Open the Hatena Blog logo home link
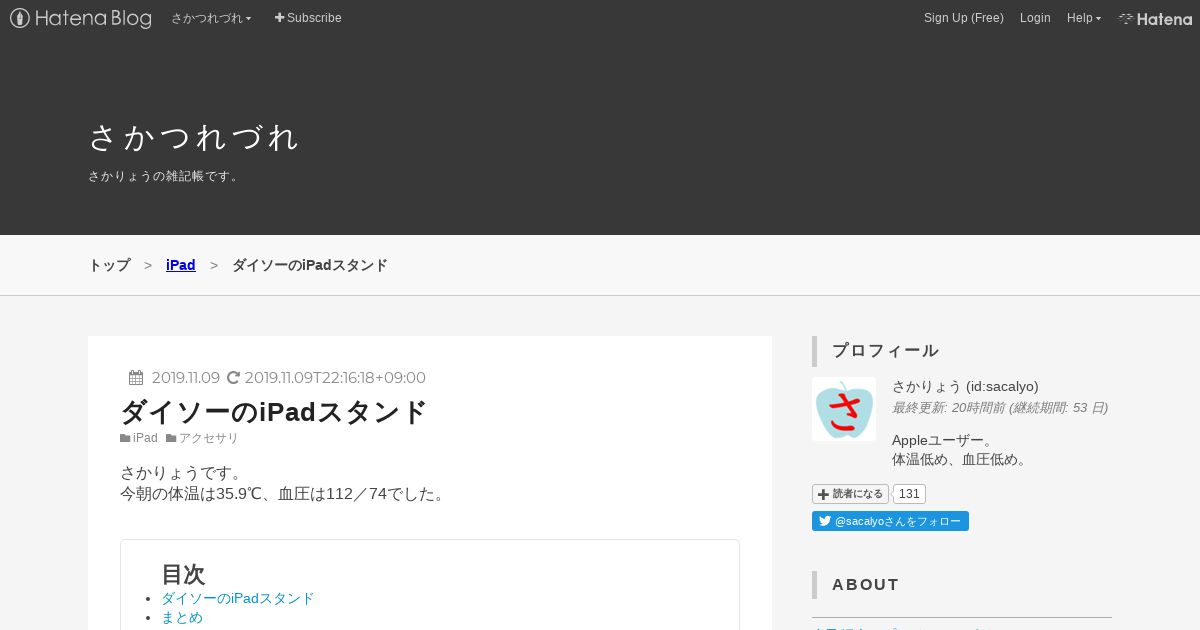Viewport: 1200px width, 630px height. (x=81, y=18)
